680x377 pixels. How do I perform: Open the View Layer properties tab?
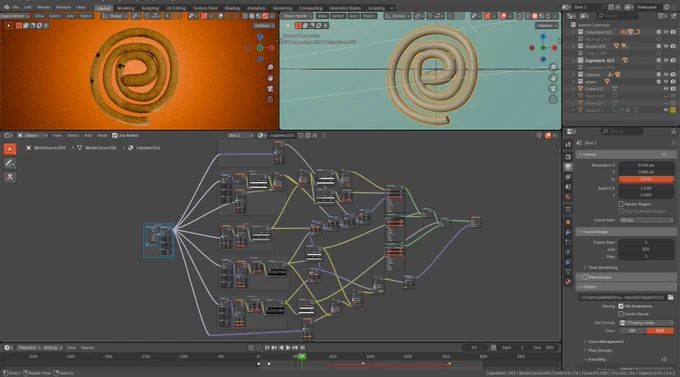click(x=568, y=177)
